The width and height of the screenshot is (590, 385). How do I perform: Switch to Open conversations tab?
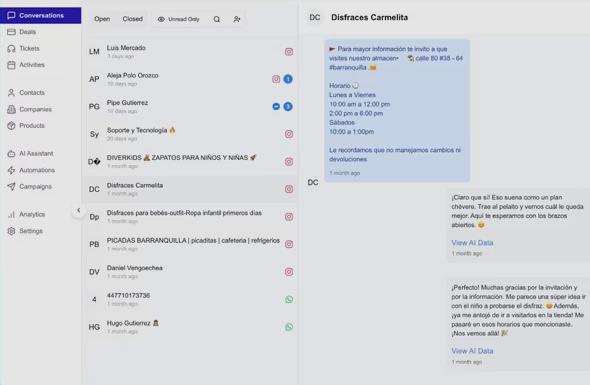(x=102, y=19)
